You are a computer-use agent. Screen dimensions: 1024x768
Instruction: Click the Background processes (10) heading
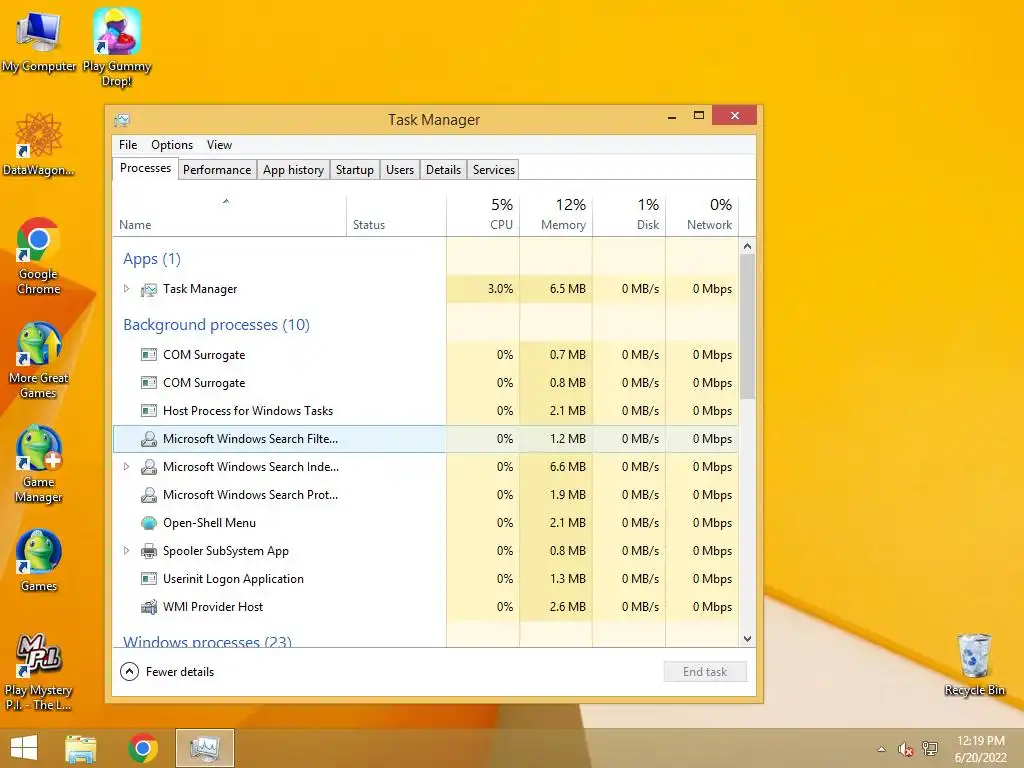216,325
